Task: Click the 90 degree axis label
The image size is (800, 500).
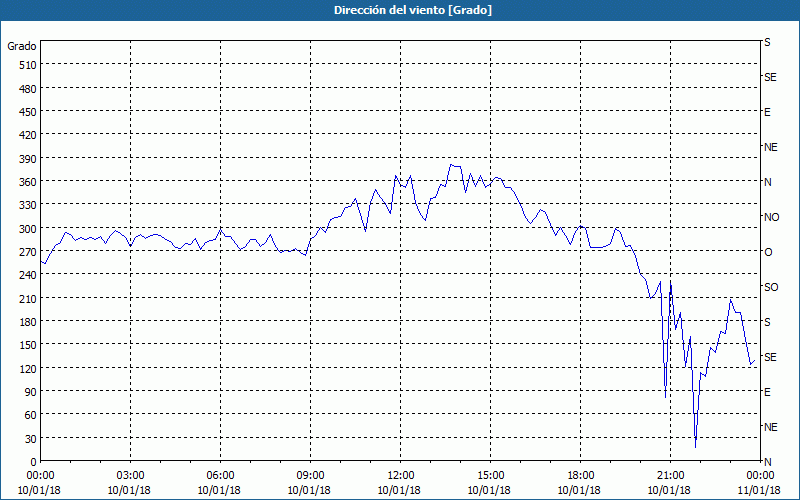Action: point(31,392)
